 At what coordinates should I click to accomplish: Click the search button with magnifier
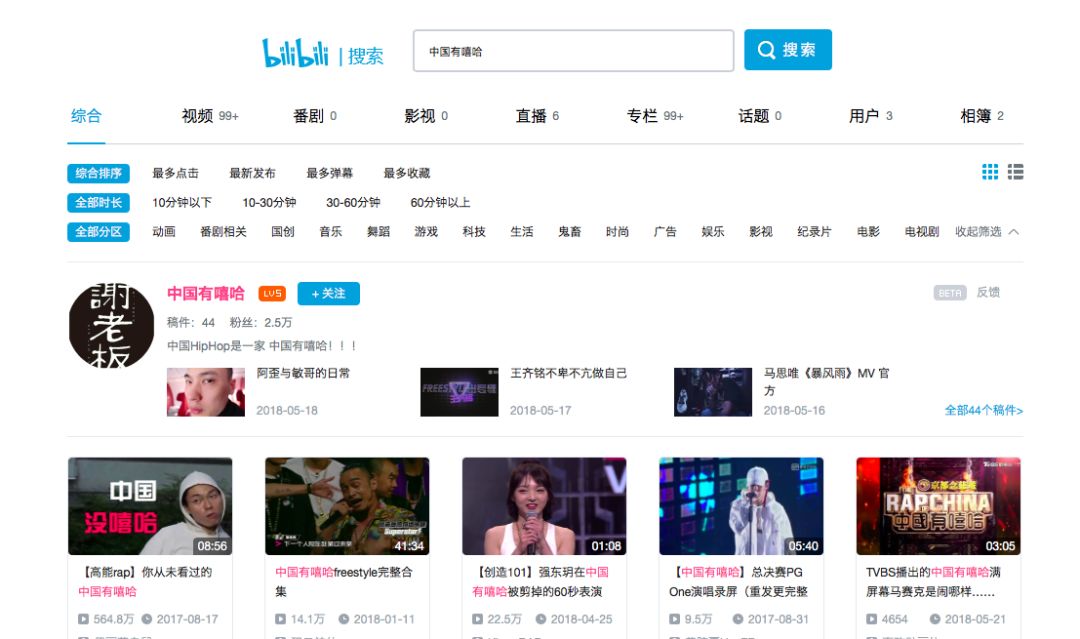[788, 50]
